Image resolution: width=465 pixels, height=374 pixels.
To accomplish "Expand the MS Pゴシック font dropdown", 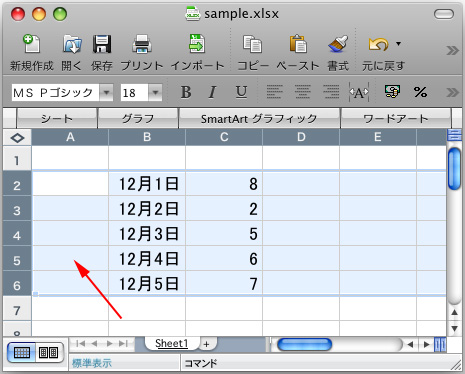I will tap(106, 92).
